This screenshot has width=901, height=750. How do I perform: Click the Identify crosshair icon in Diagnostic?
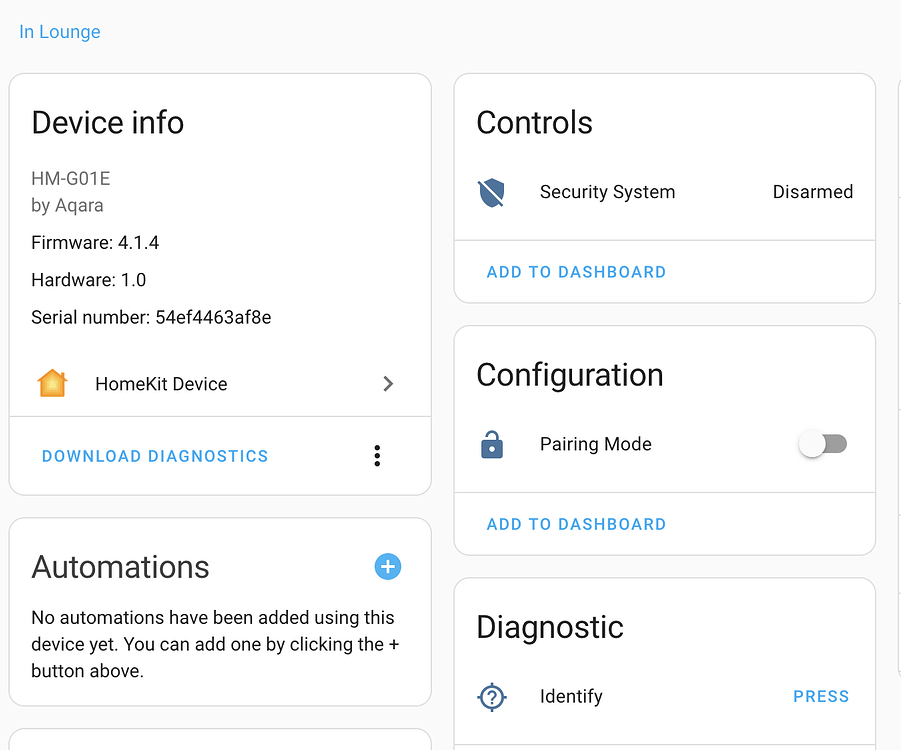pos(492,696)
